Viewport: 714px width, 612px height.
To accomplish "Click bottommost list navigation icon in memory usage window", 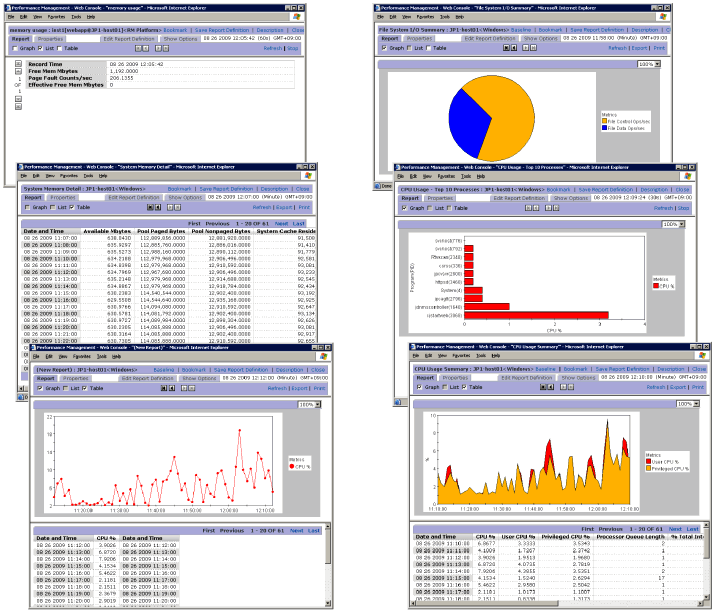I will pyautogui.click(x=18, y=107).
